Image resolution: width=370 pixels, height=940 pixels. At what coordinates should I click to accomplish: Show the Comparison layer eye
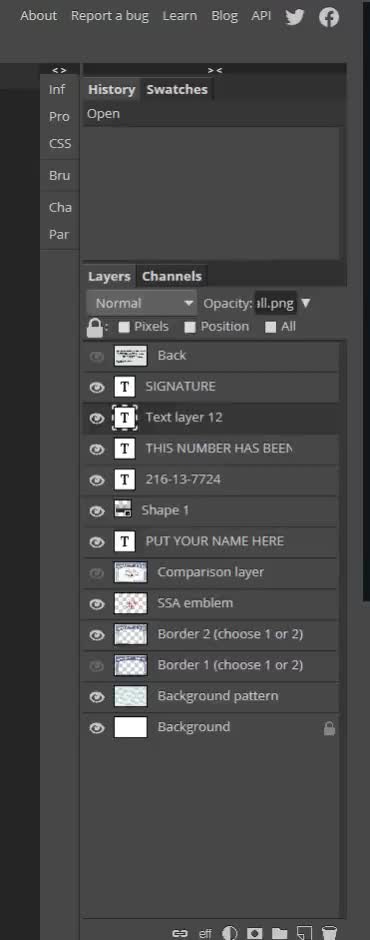point(97,573)
